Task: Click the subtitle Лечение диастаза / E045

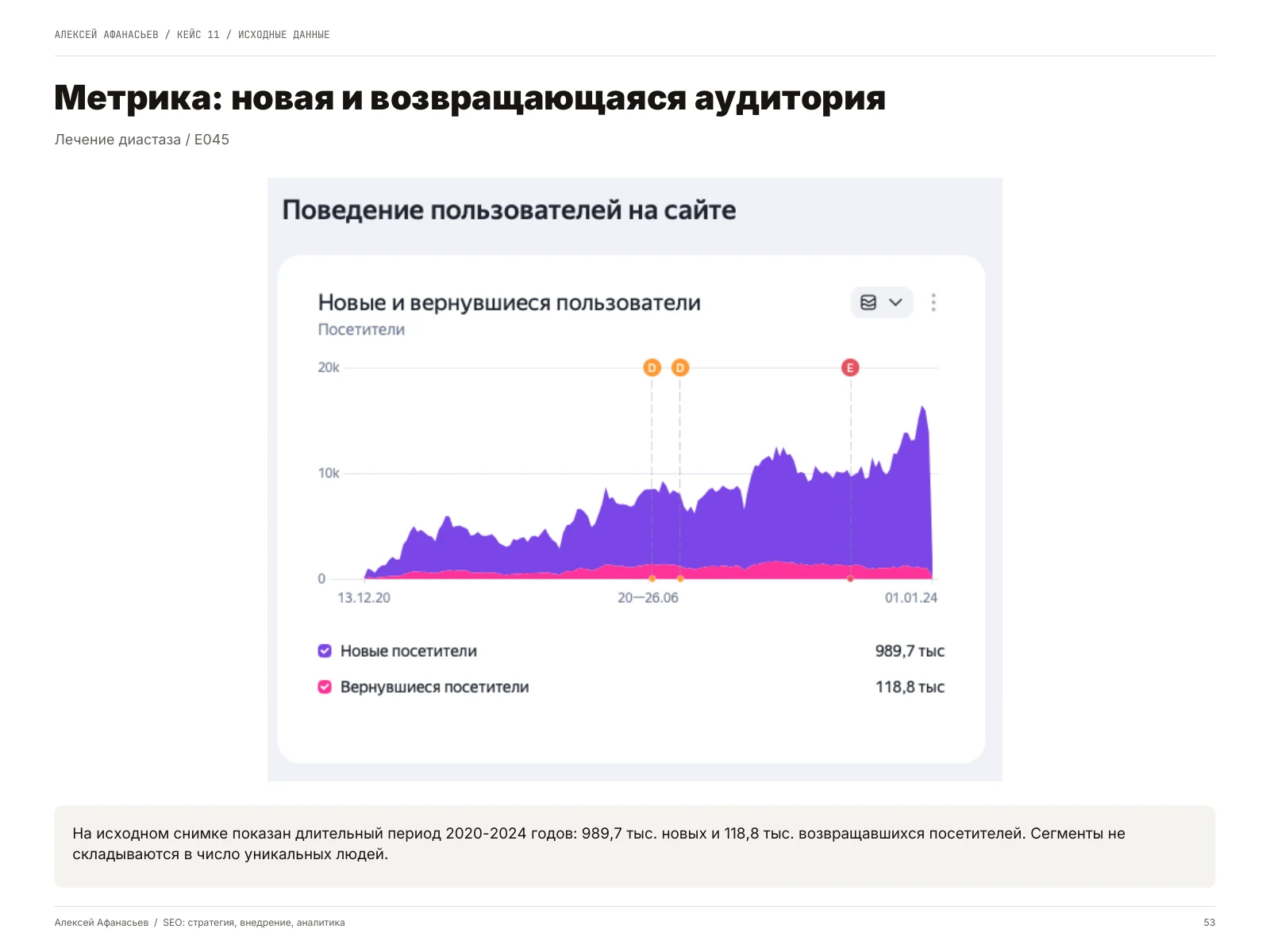Action: [142, 140]
